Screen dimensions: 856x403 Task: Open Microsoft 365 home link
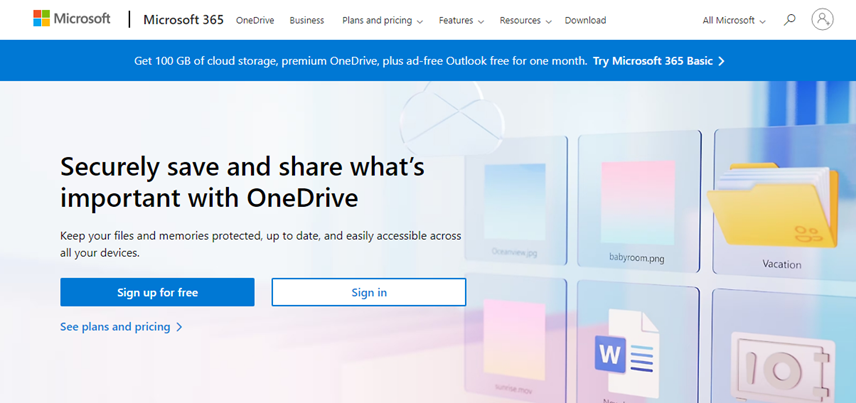pos(183,20)
